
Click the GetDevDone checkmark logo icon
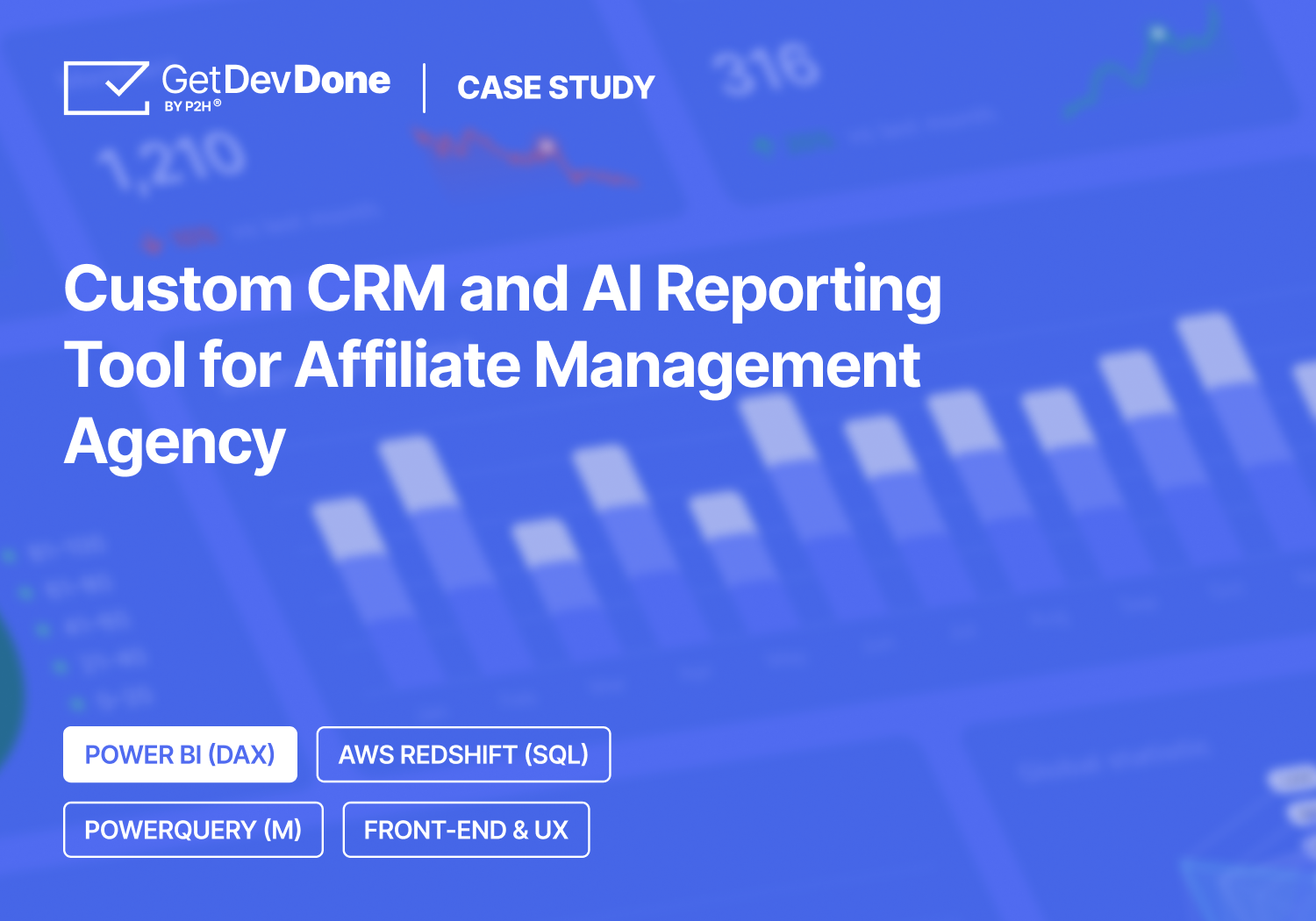[106, 87]
